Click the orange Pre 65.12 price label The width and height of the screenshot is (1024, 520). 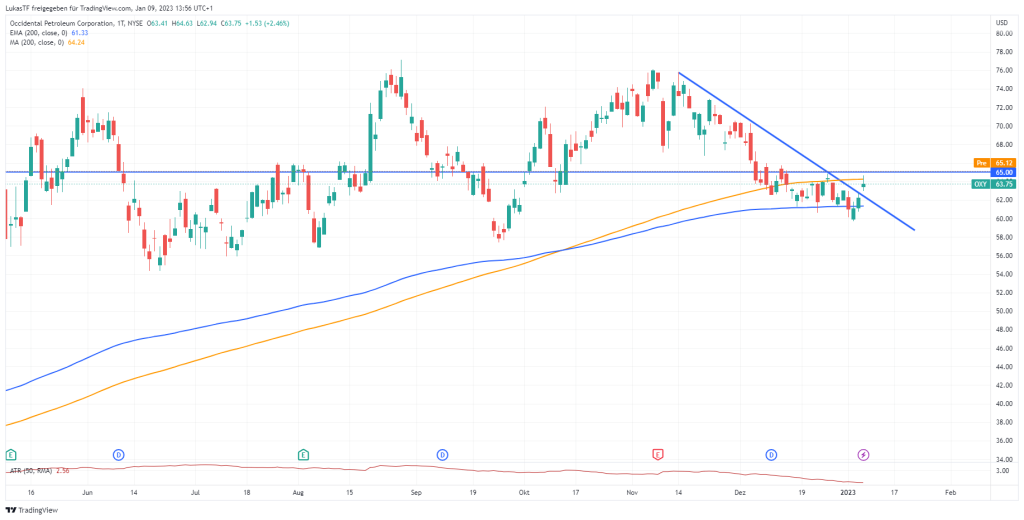[x=989, y=162]
